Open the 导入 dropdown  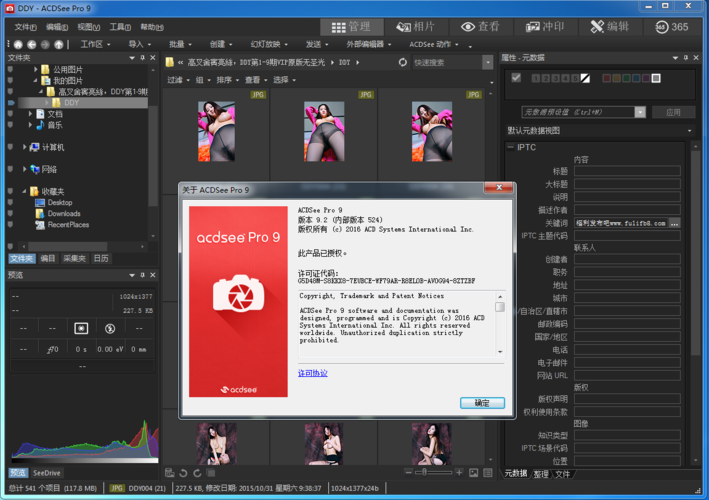(140, 44)
